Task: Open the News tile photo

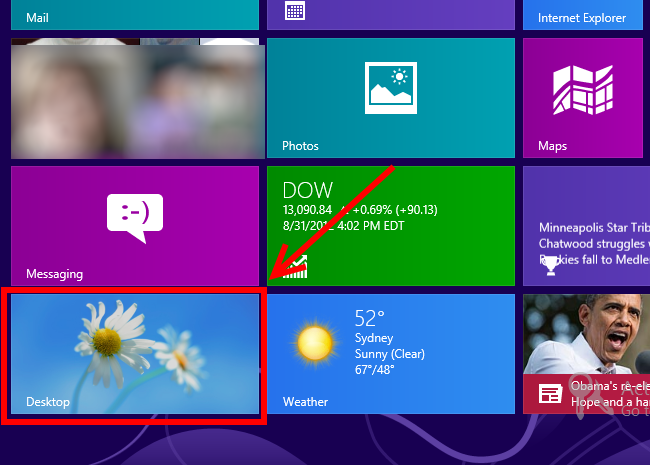Action: (587, 334)
